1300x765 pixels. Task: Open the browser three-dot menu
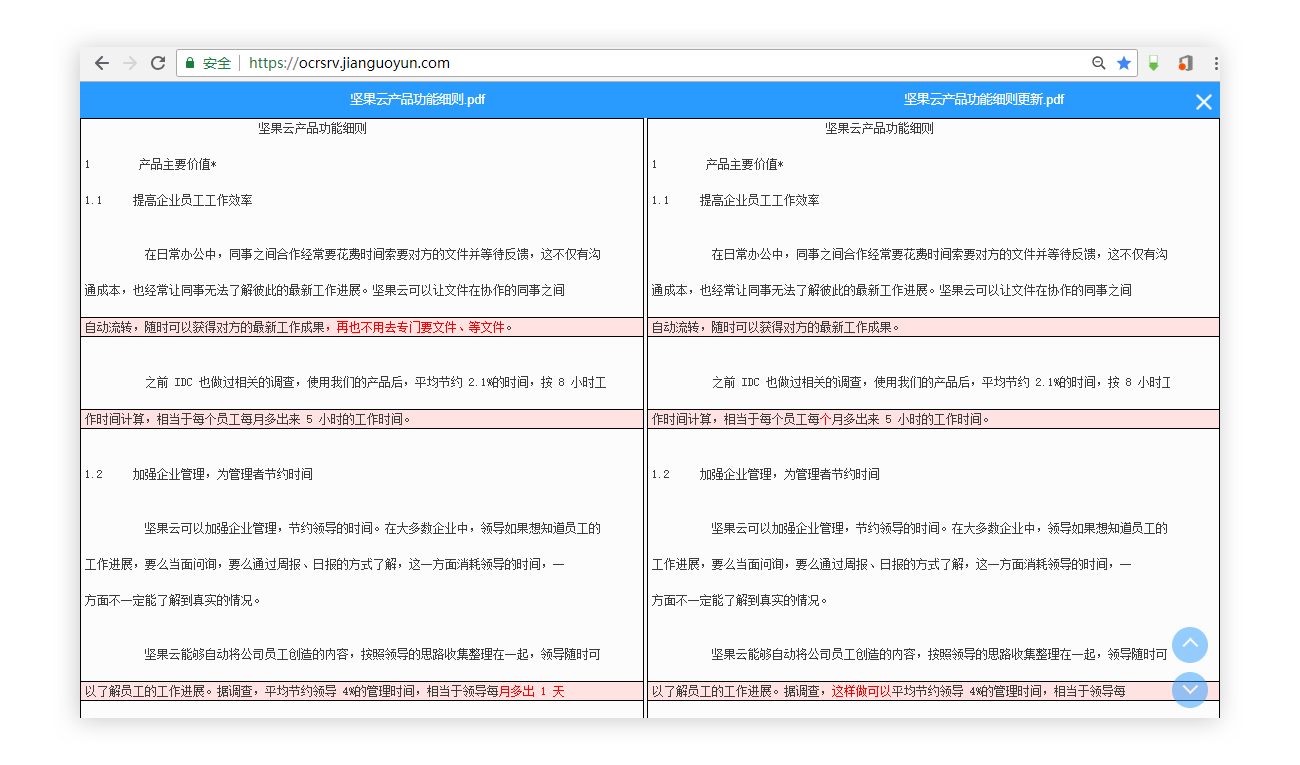[1215, 63]
